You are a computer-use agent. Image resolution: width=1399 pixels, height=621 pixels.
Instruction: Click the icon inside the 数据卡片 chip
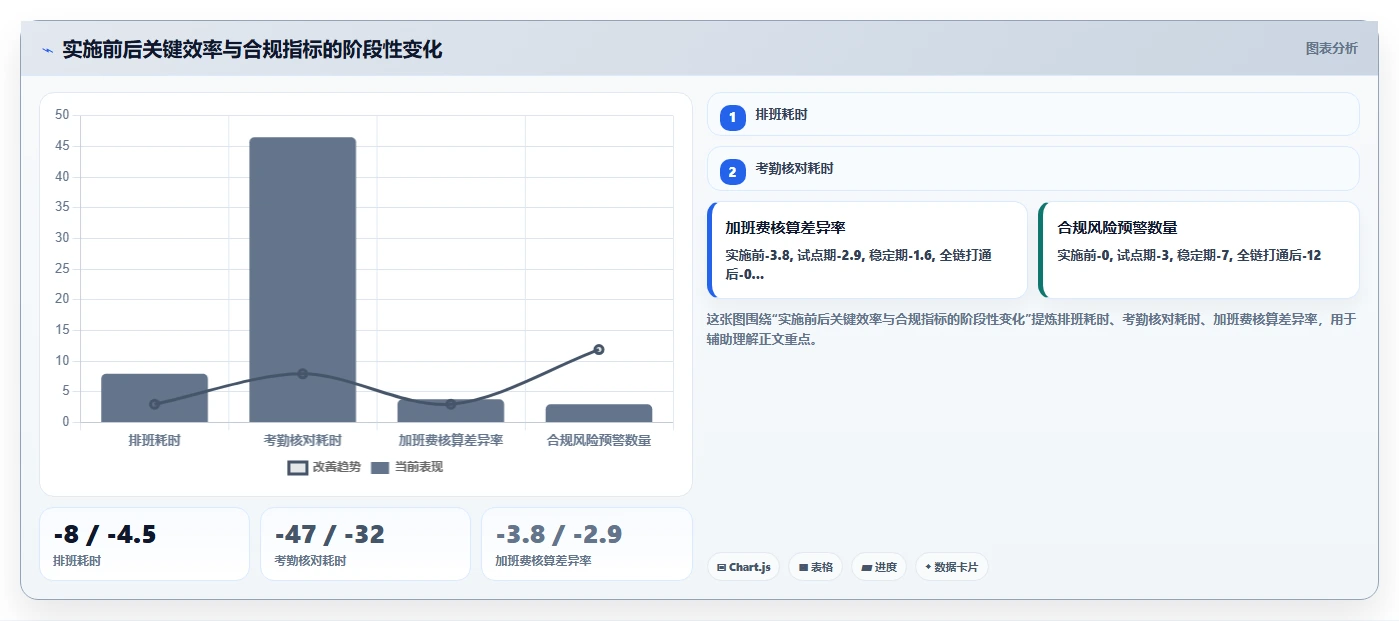pyautogui.click(x=928, y=568)
